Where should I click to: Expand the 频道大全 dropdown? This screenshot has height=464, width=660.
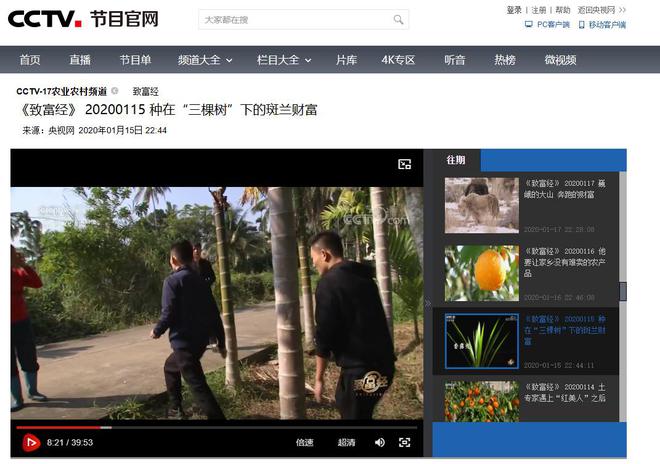coord(205,60)
